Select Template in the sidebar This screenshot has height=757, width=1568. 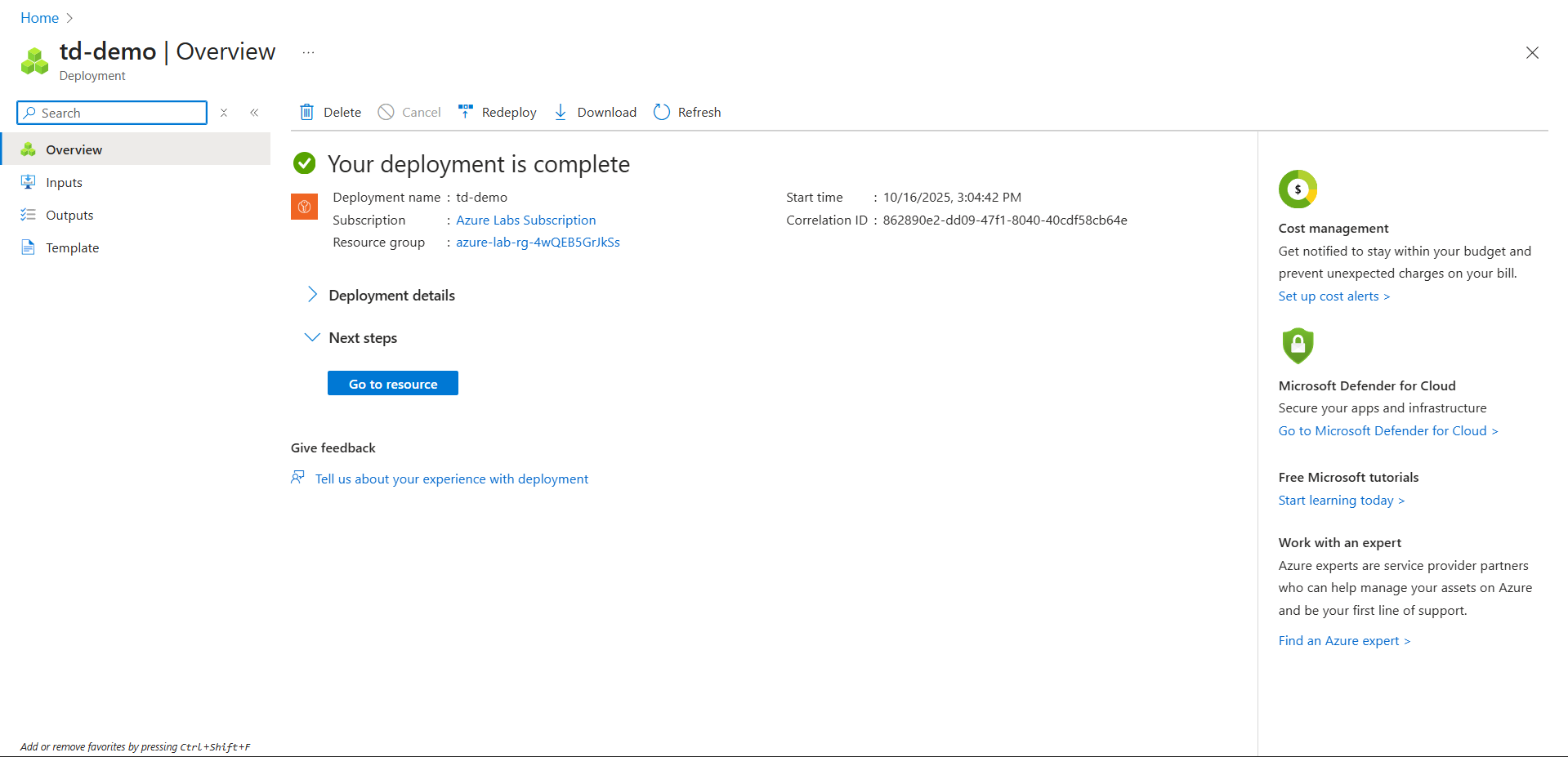pos(72,247)
